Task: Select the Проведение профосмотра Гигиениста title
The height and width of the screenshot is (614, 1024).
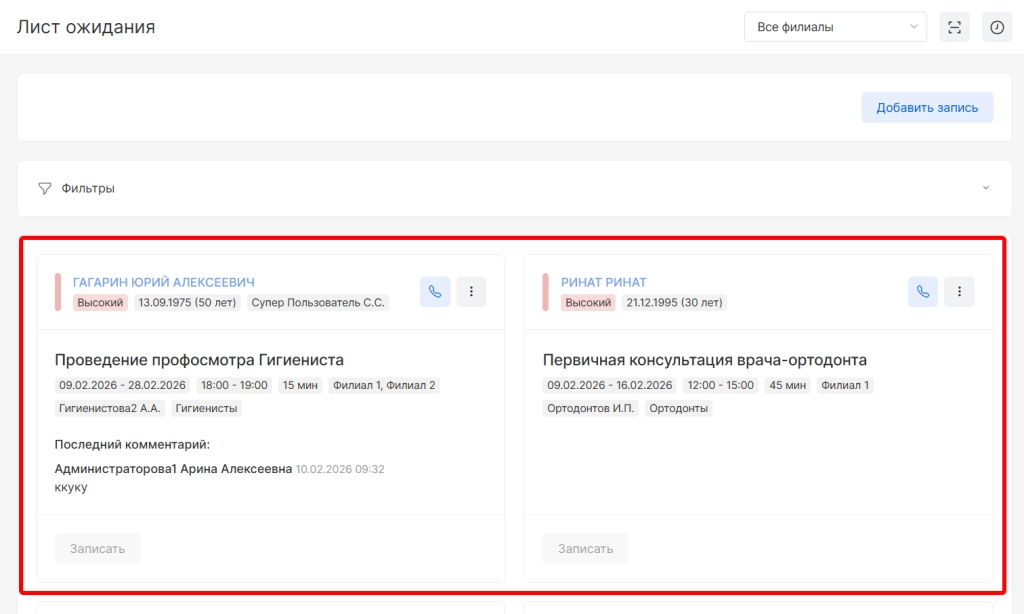Action: tap(199, 360)
